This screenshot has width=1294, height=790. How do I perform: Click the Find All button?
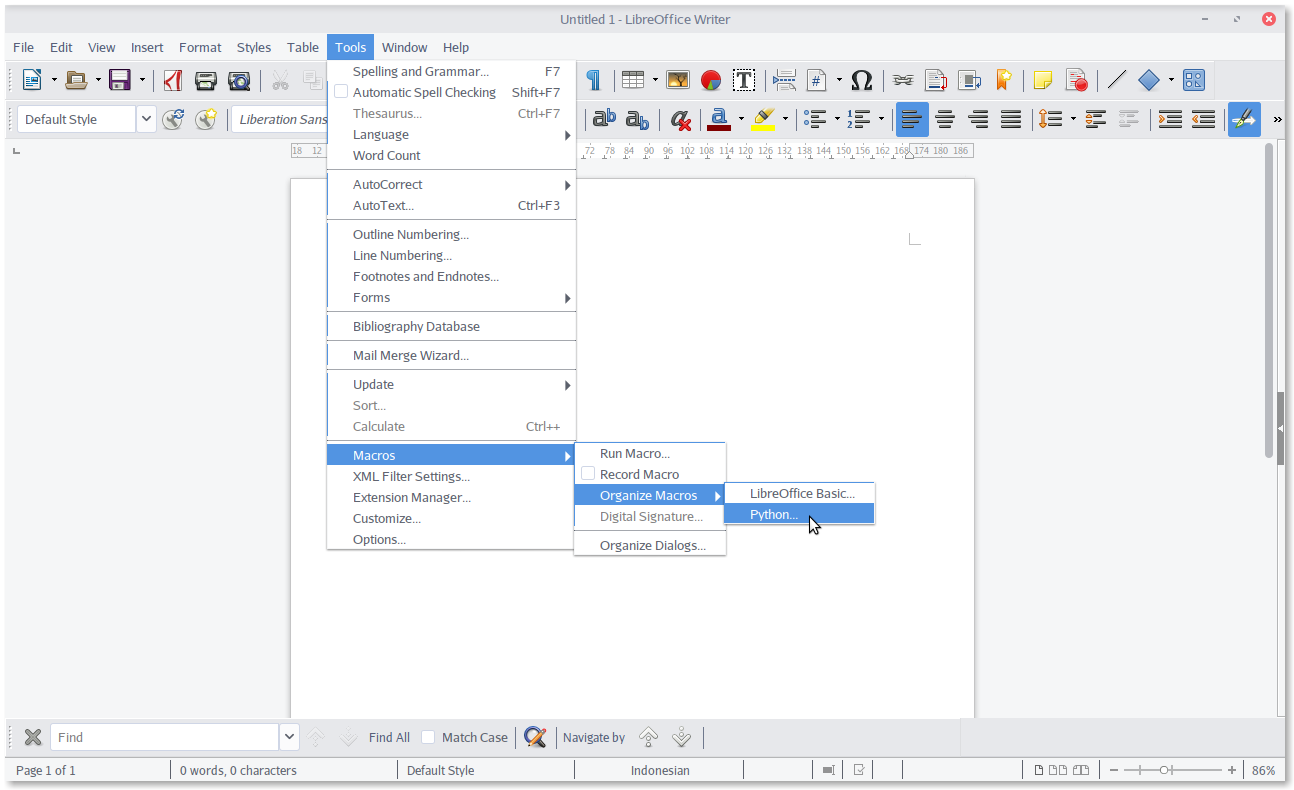tap(389, 737)
